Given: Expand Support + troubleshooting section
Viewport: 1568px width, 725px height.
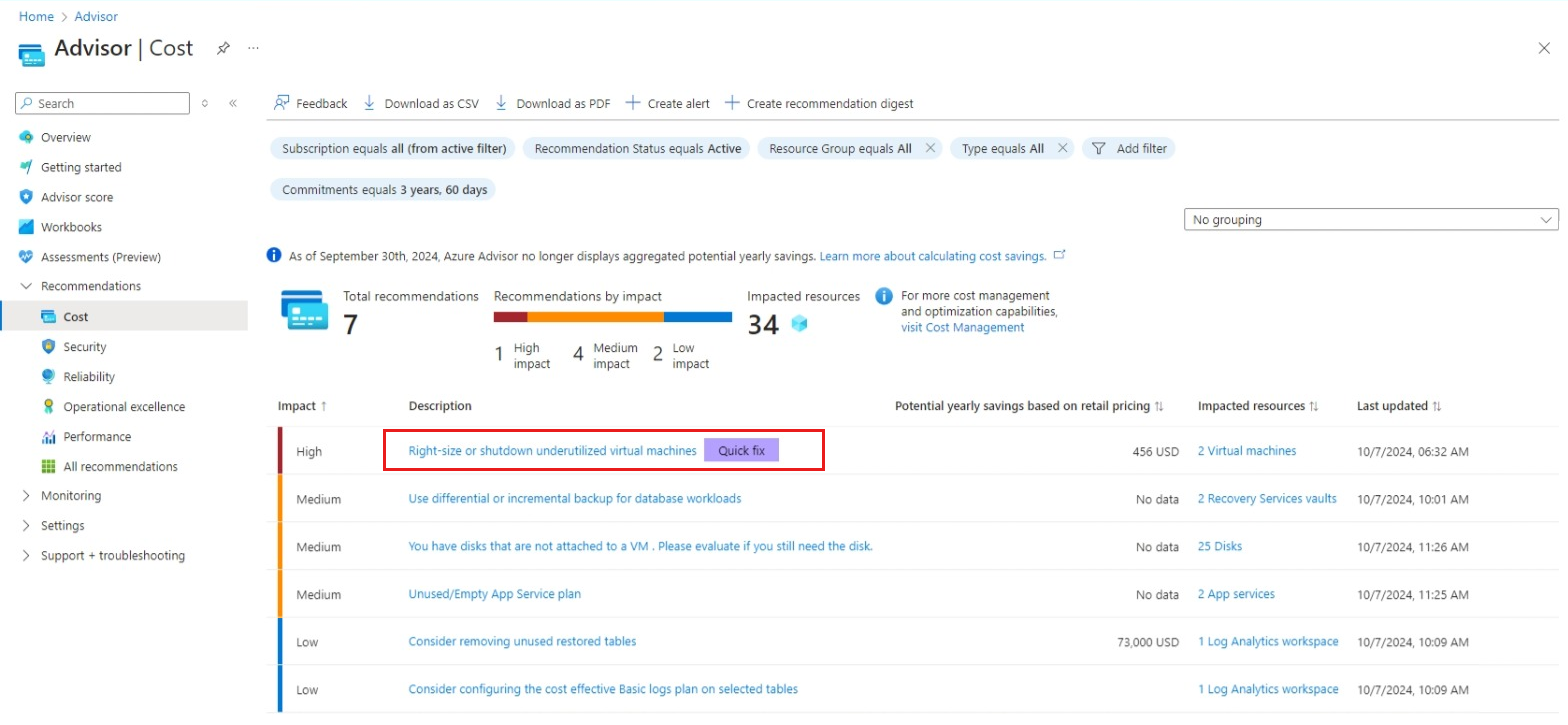Looking at the screenshot, I should pos(26,556).
